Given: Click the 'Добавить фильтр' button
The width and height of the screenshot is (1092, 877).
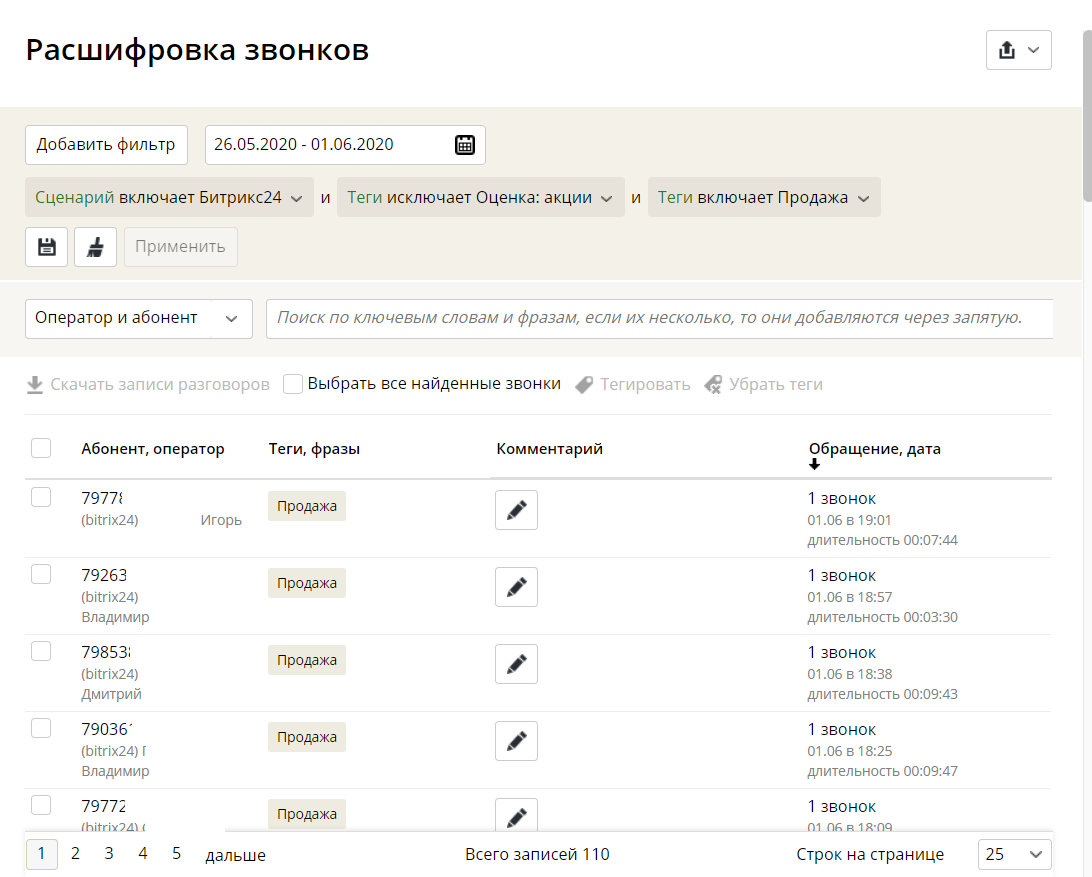Looking at the screenshot, I should [106, 145].
